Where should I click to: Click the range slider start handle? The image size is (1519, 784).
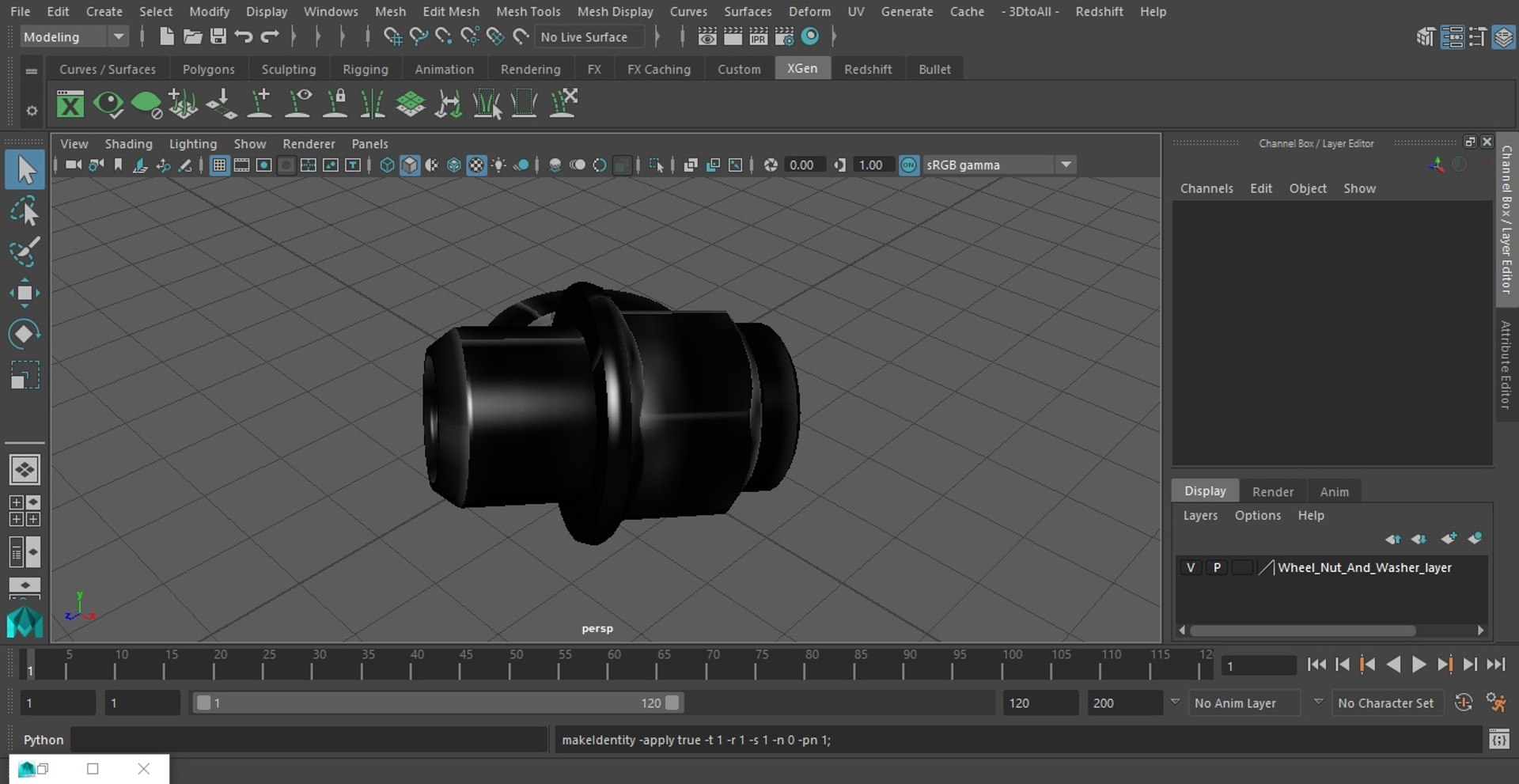click(203, 703)
